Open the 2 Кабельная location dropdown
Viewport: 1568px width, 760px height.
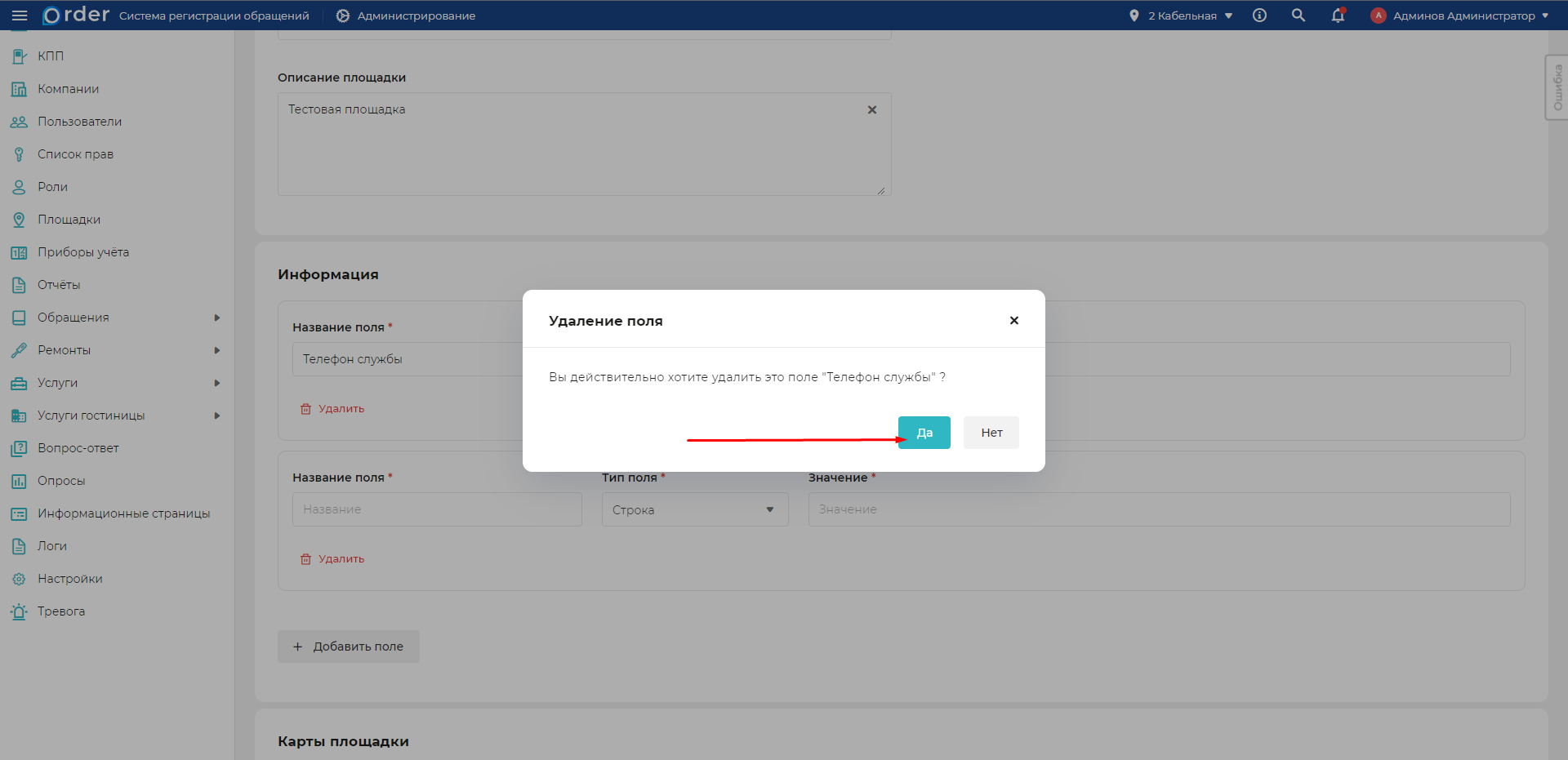point(1182,16)
